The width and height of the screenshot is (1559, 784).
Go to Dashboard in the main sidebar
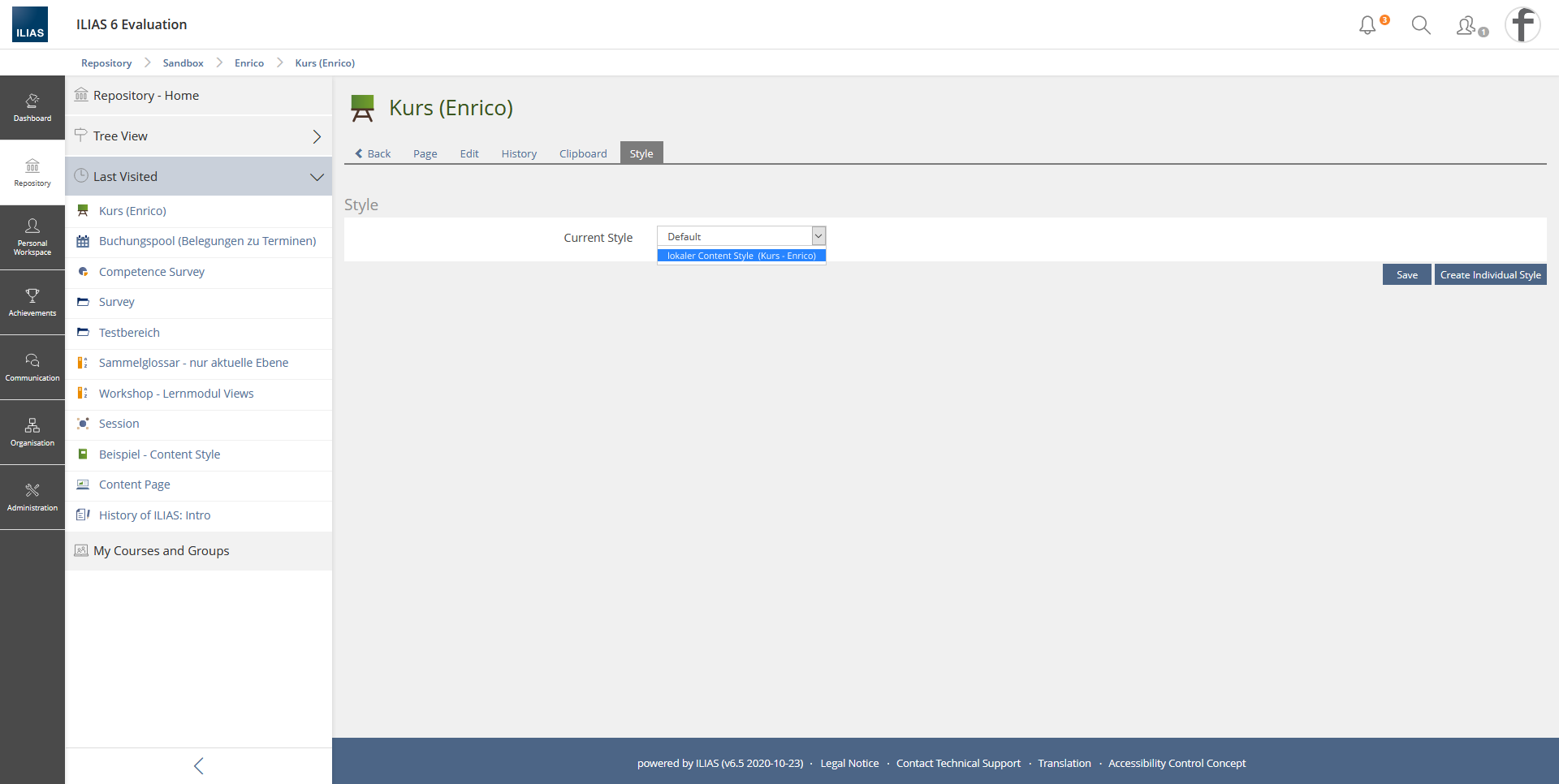(32, 108)
